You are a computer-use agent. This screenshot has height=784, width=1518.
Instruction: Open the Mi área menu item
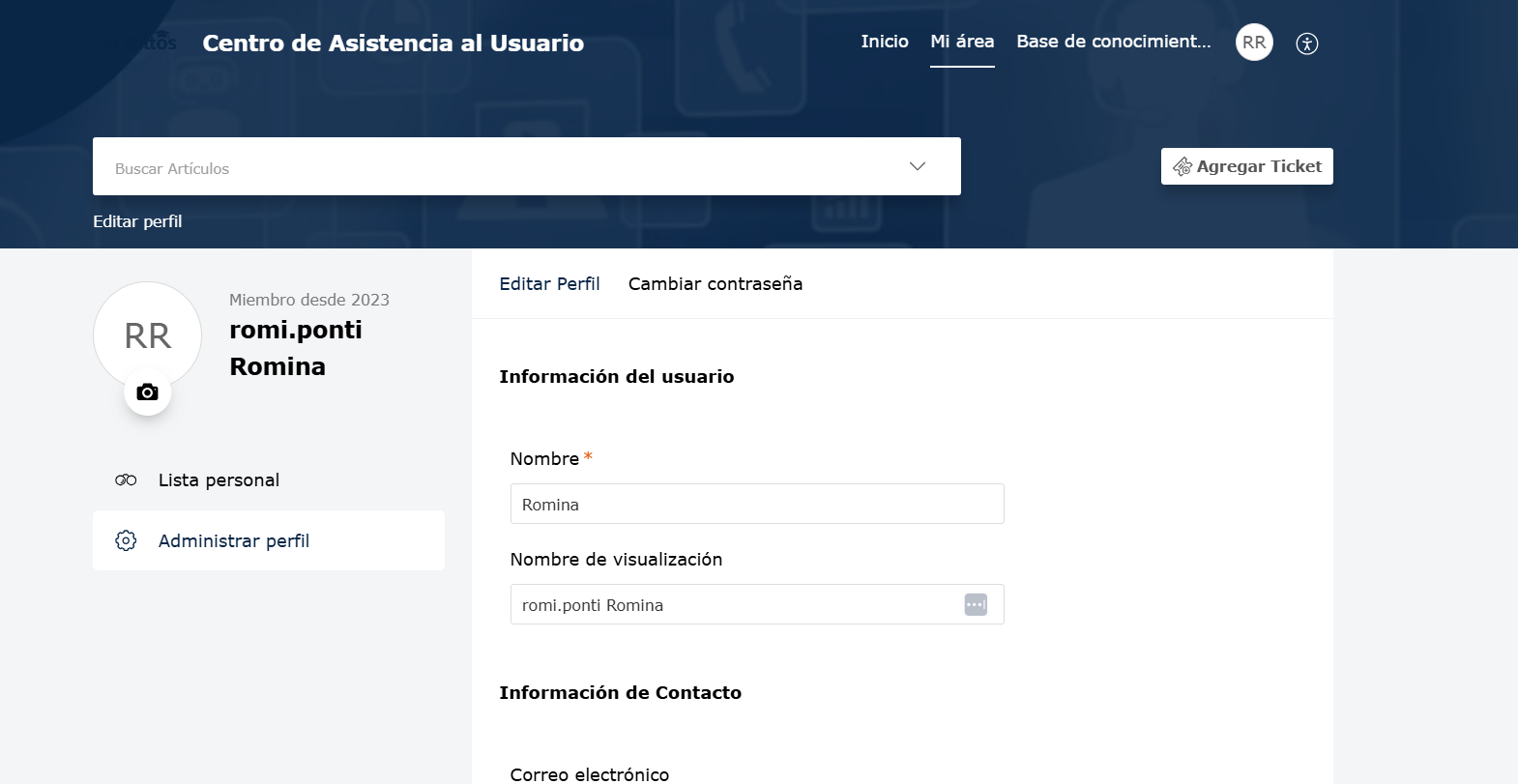coord(962,42)
